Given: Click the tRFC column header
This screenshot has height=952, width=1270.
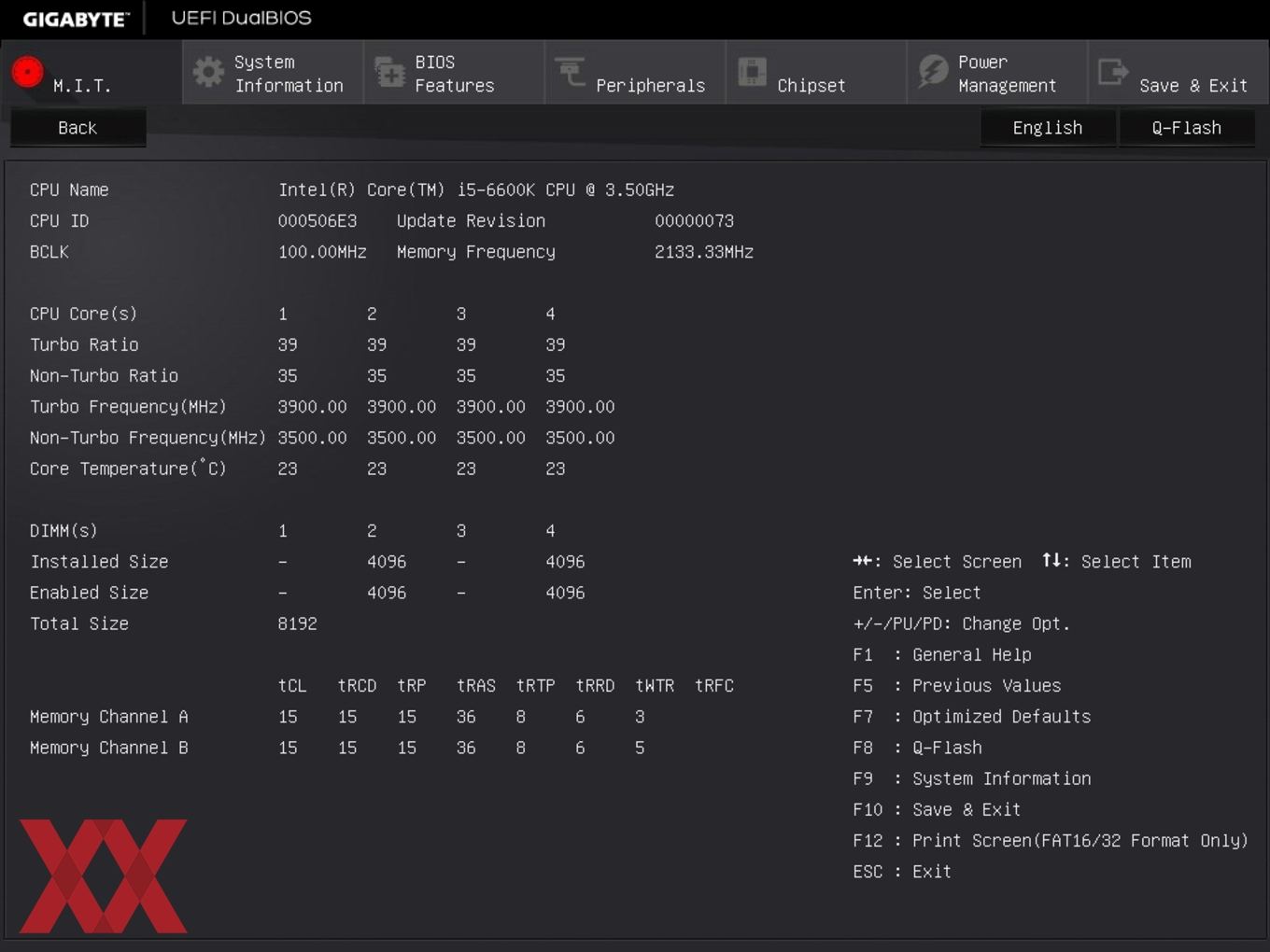Looking at the screenshot, I should (x=714, y=685).
